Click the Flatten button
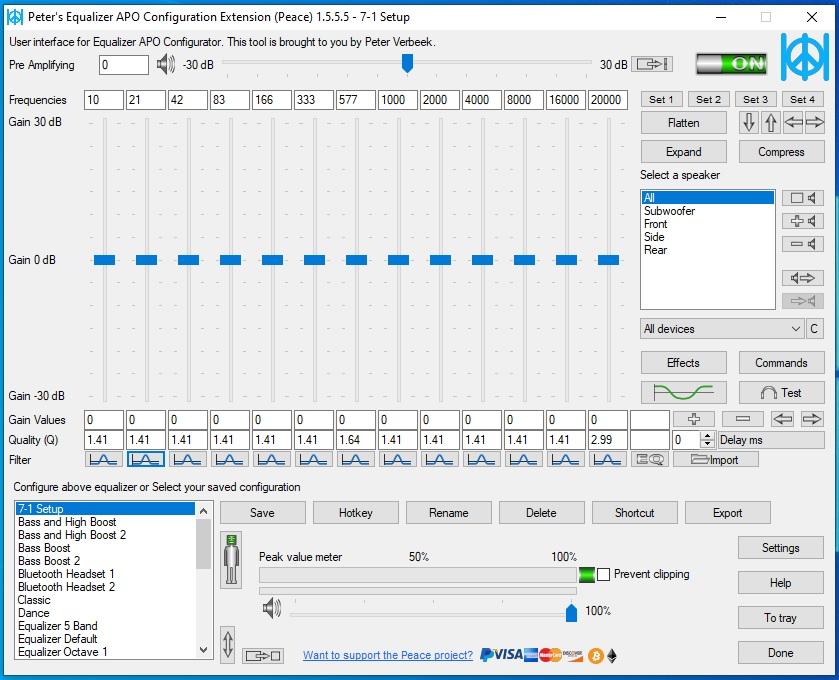Viewport: 839px width, 680px height. point(683,123)
